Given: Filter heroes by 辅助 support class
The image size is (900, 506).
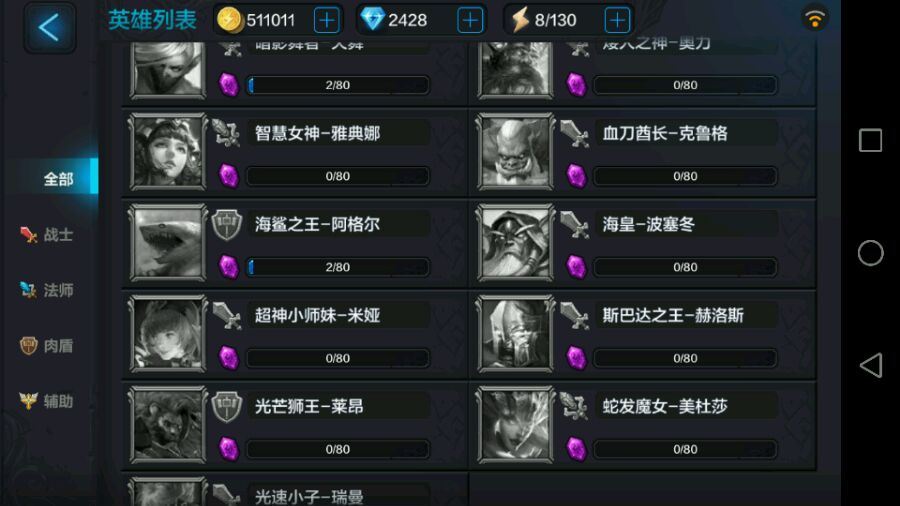Looking at the screenshot, I should coord(47,401).
